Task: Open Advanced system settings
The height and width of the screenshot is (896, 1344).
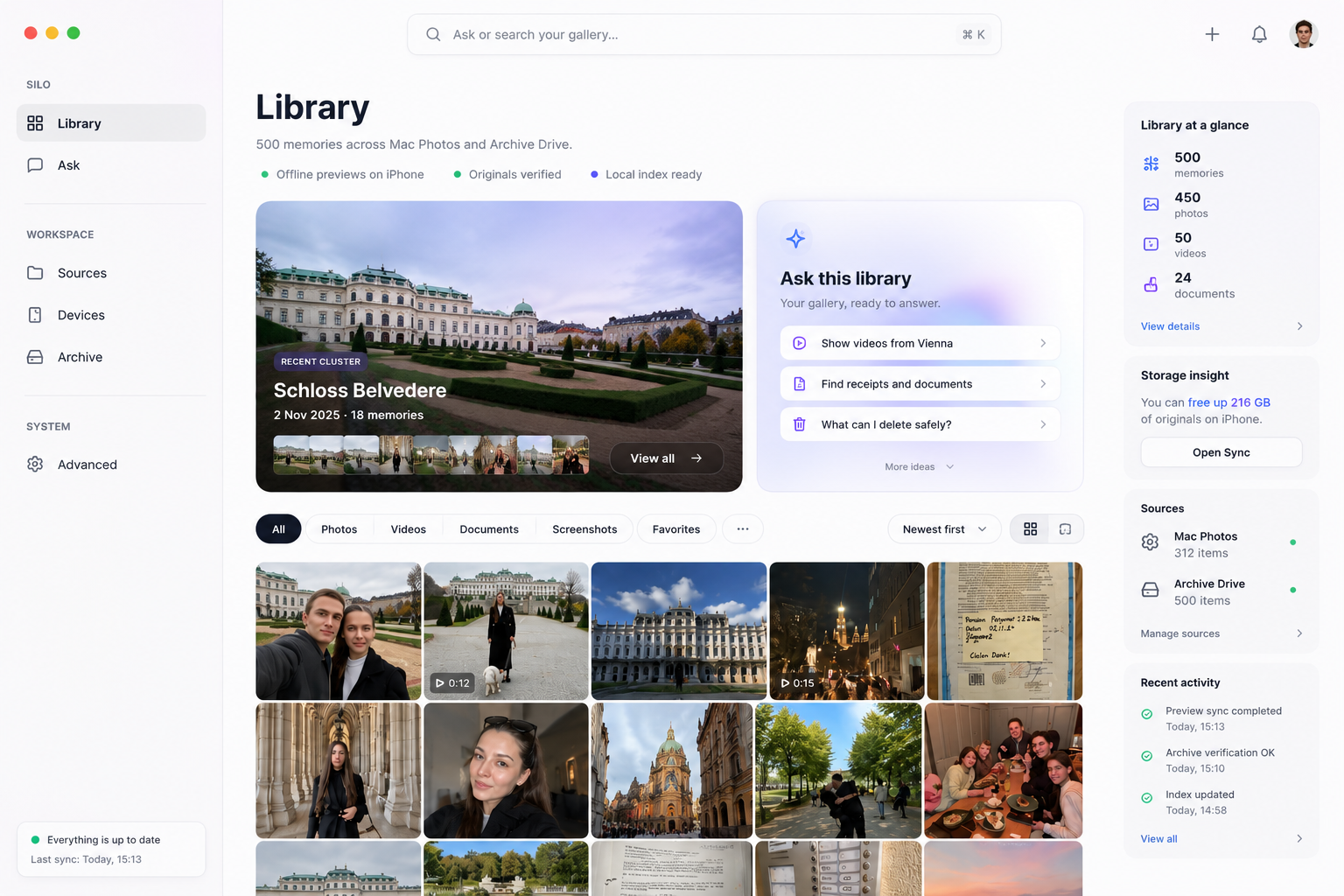Action: point(111,465)
